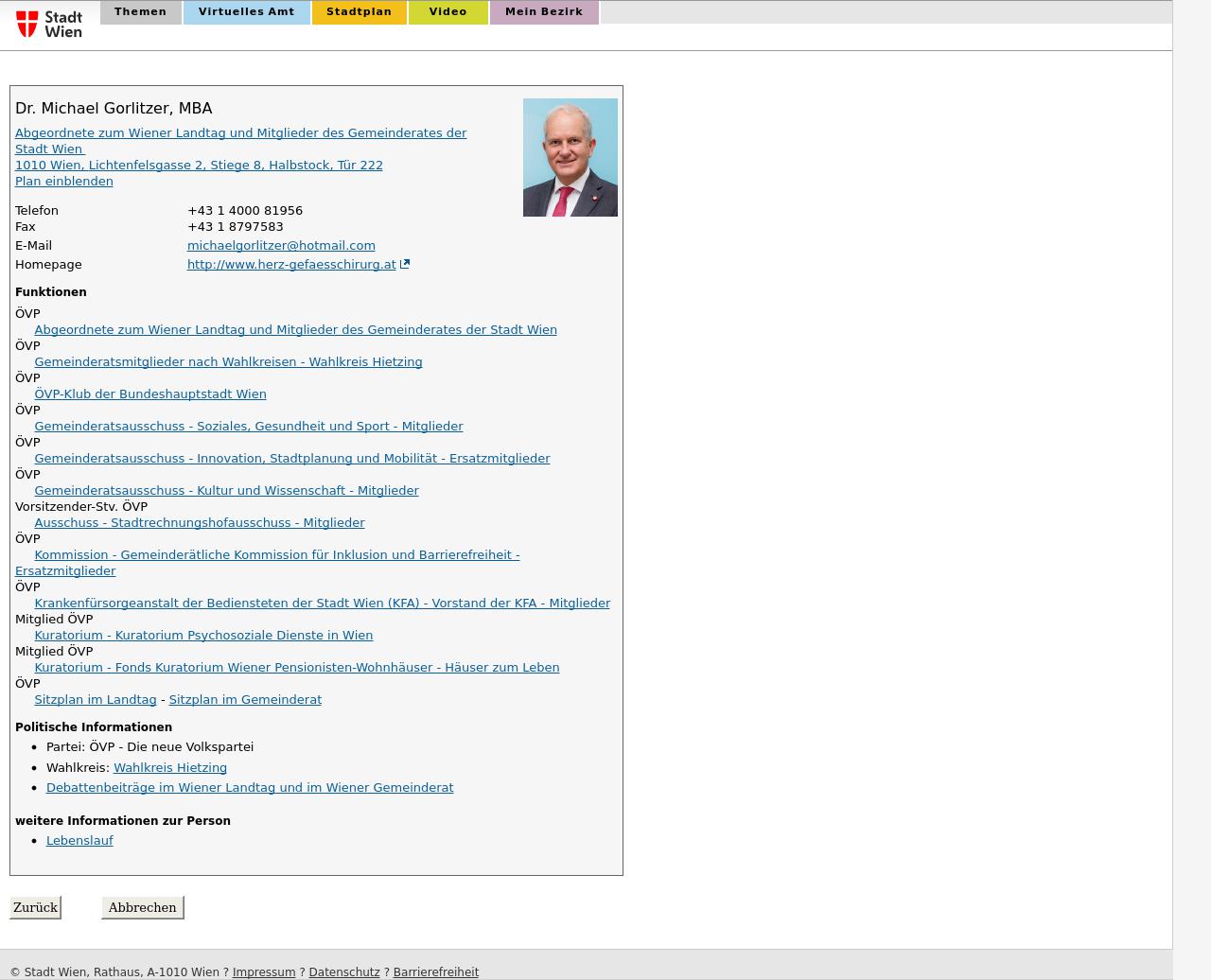Image resolution: width=1211 pixels, height=980 pixels.
Task: Click email address michaelgorlitzer@hotmail.com
Action: point(281,246)
